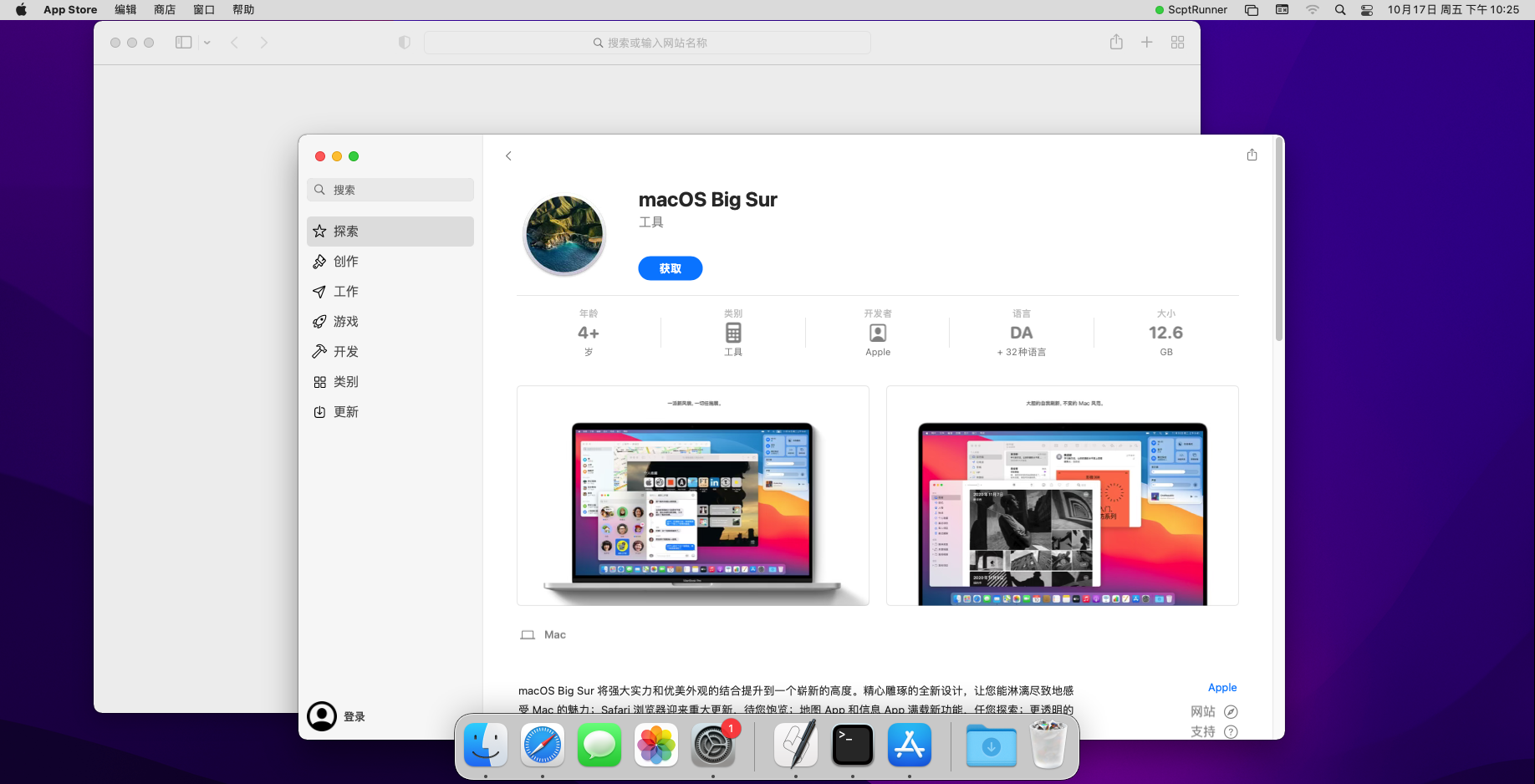1535x784 pixels.
Task: Toggle the Safari window sidebar button
Action: pyautogui.click(x=184, y=43)
